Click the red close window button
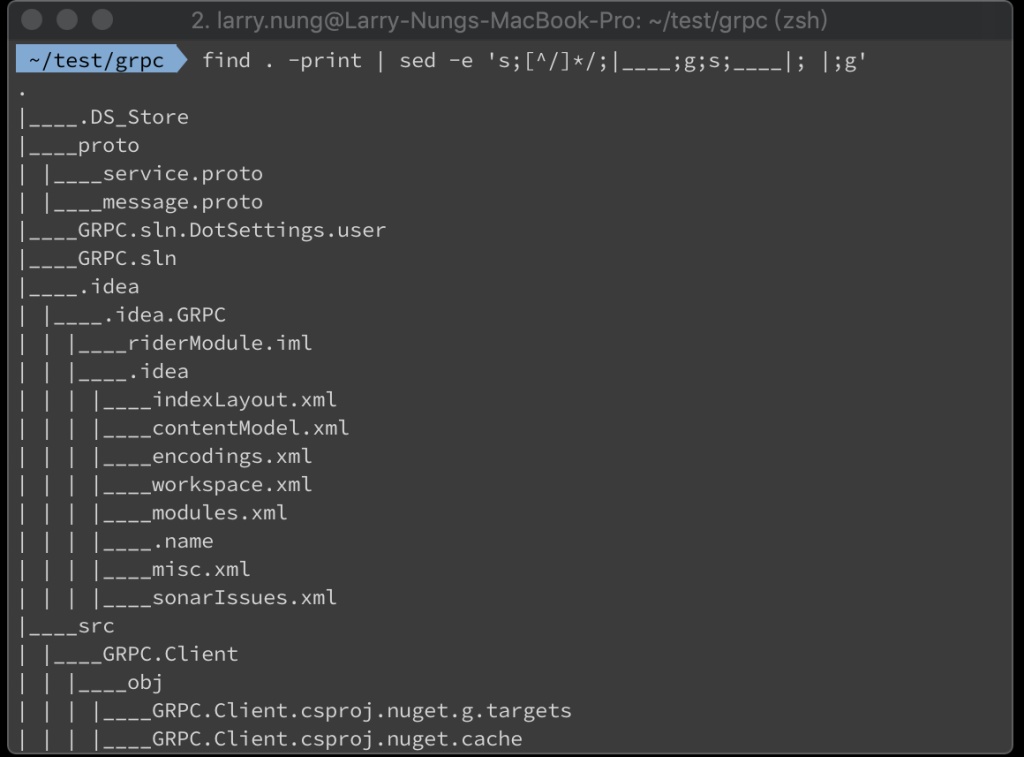 pyautogui.click(x=31, y=20)
